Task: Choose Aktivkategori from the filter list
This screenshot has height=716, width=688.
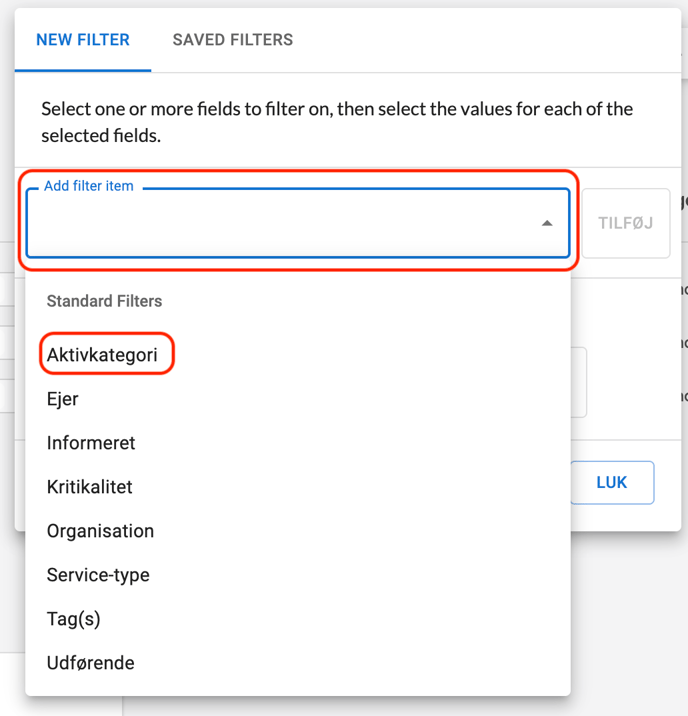Action: (x=102, y=355)
